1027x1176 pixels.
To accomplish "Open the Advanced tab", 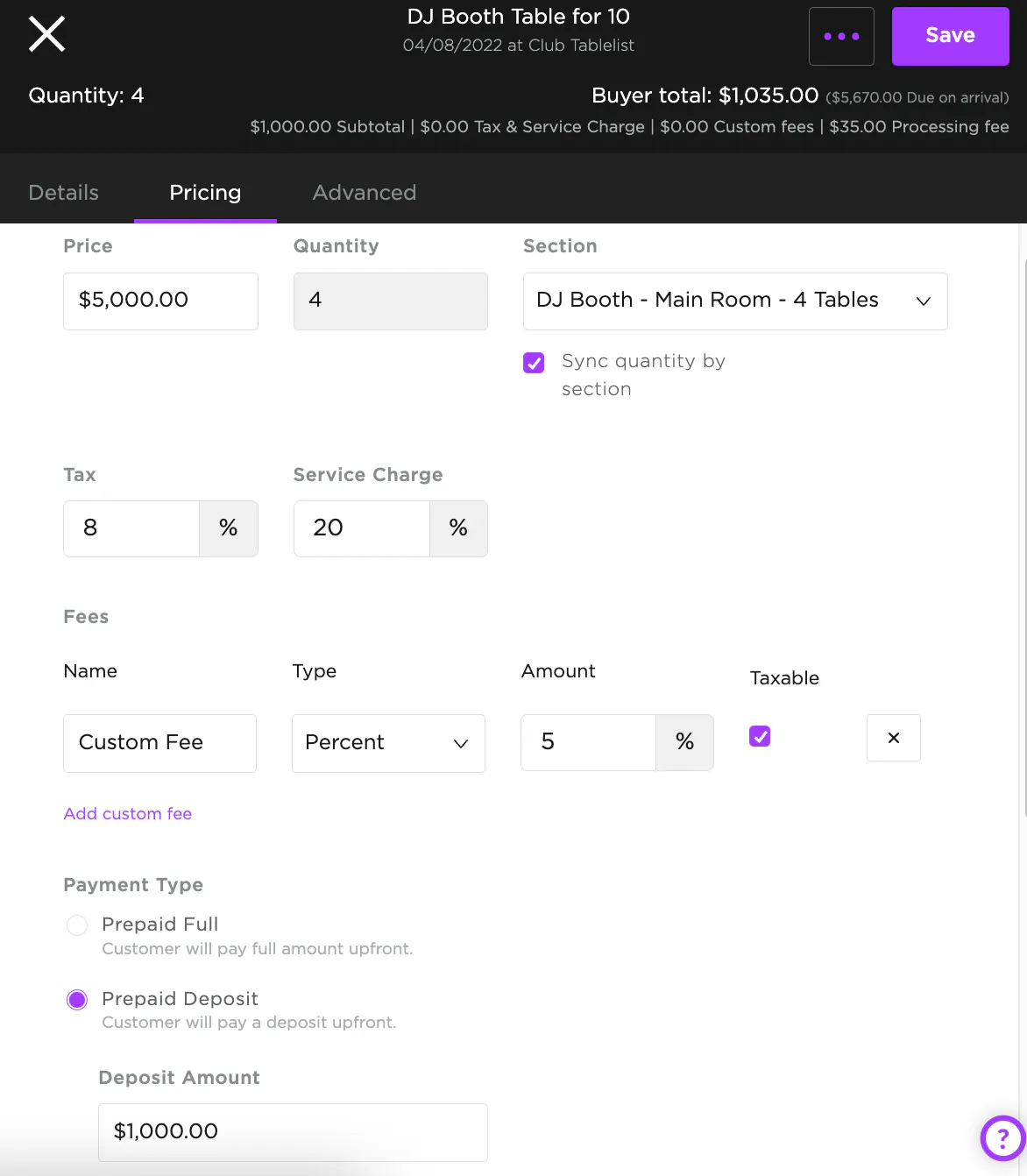I will (x=364, y=193).
